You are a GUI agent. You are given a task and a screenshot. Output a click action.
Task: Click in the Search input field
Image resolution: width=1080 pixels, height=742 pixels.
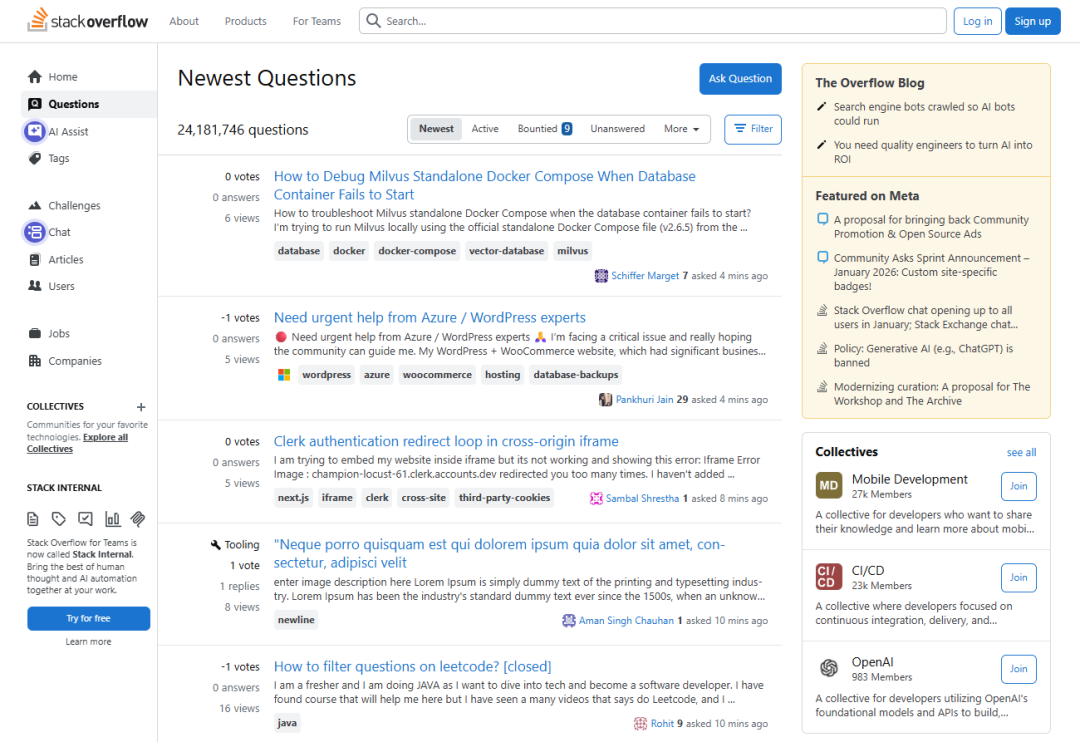(x=652, y=21)
